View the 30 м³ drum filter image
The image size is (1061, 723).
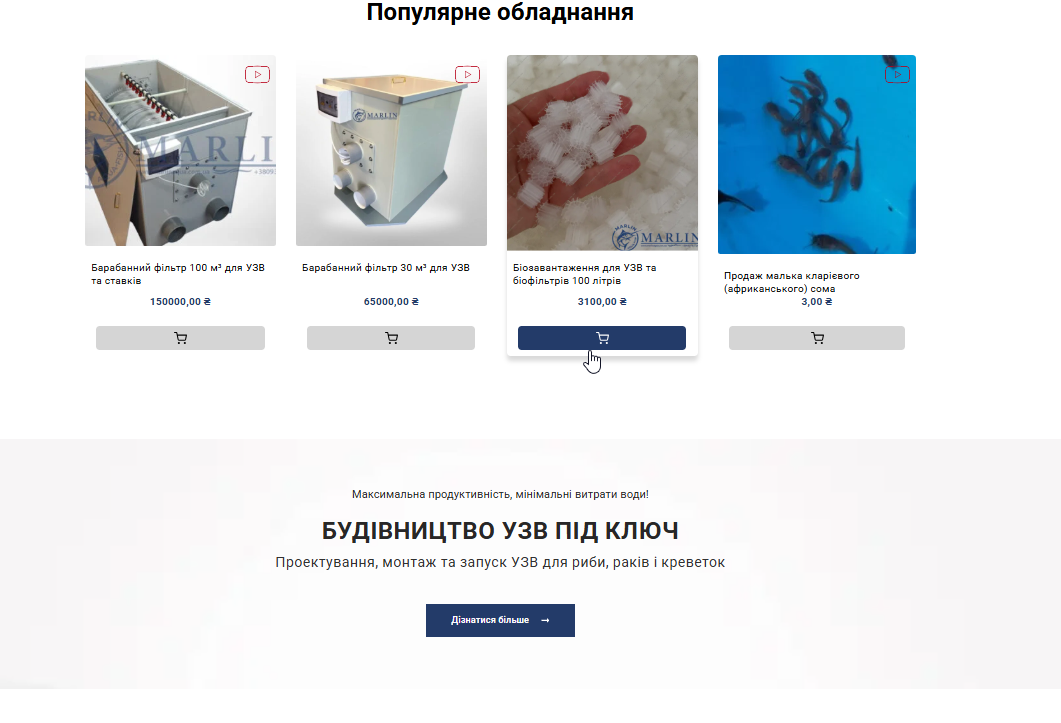(x=391, y=150)
